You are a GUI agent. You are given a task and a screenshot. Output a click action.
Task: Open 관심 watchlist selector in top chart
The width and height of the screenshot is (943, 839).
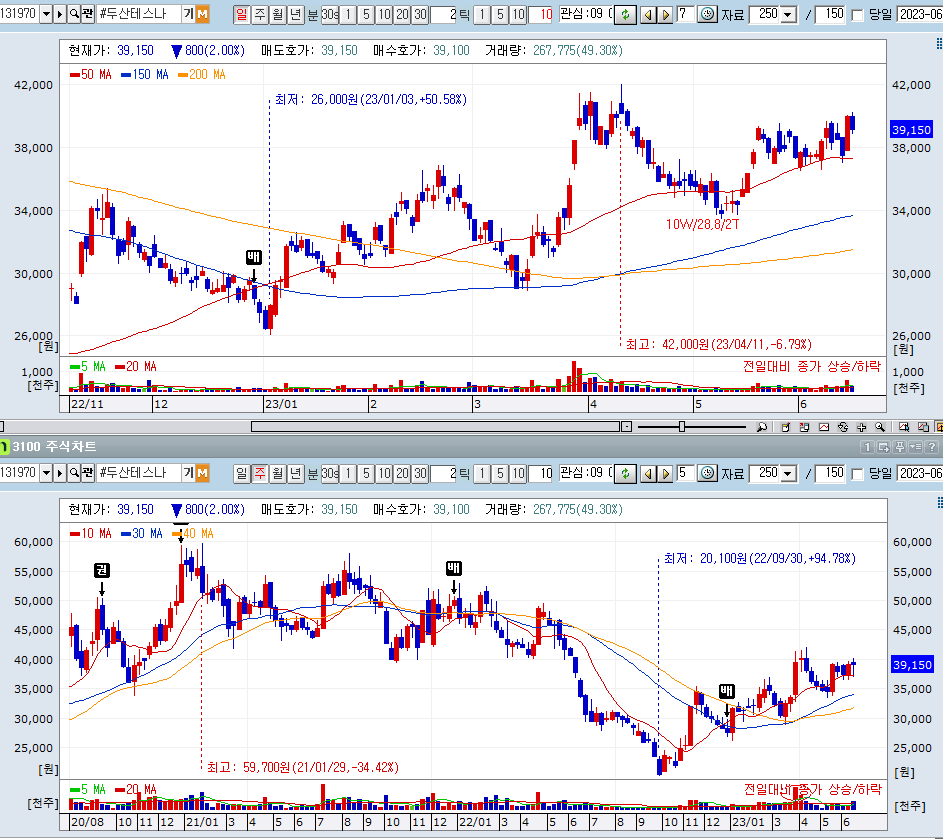[585, 13]
